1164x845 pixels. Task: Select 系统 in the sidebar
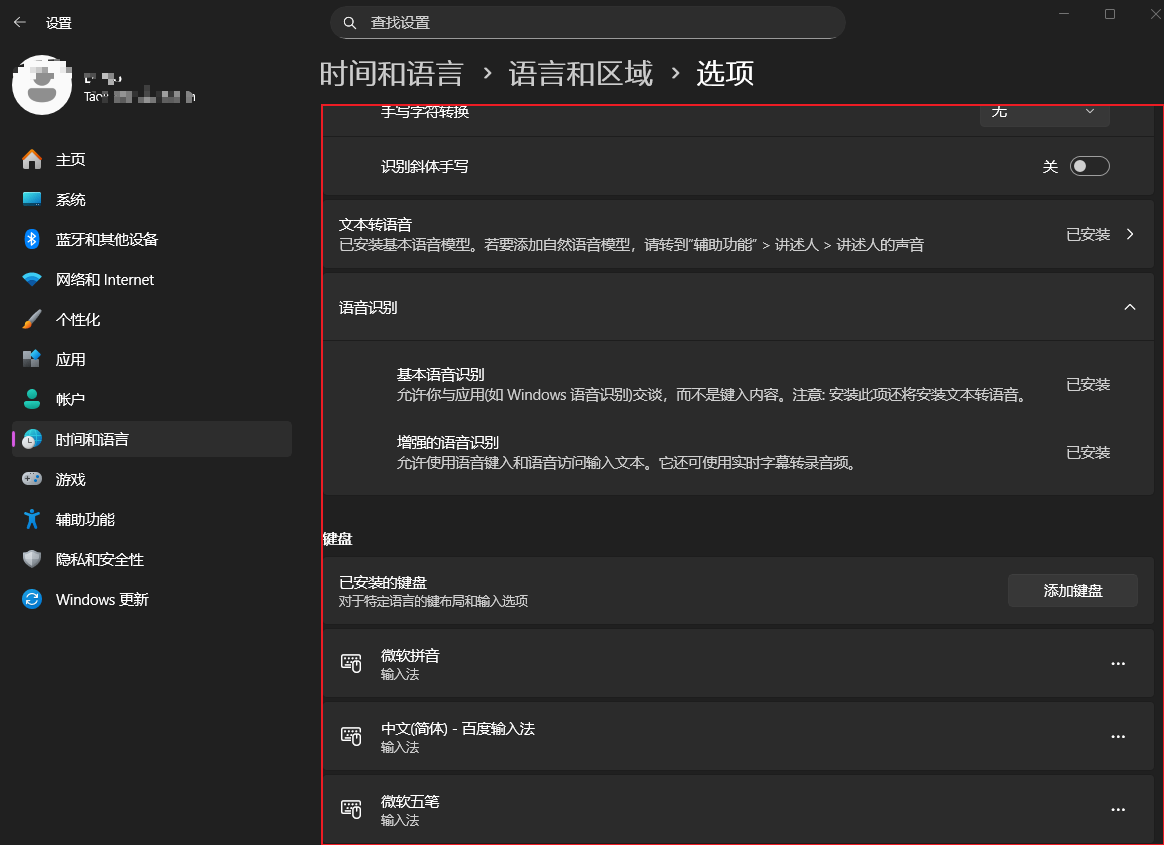[x=151, y=199]
